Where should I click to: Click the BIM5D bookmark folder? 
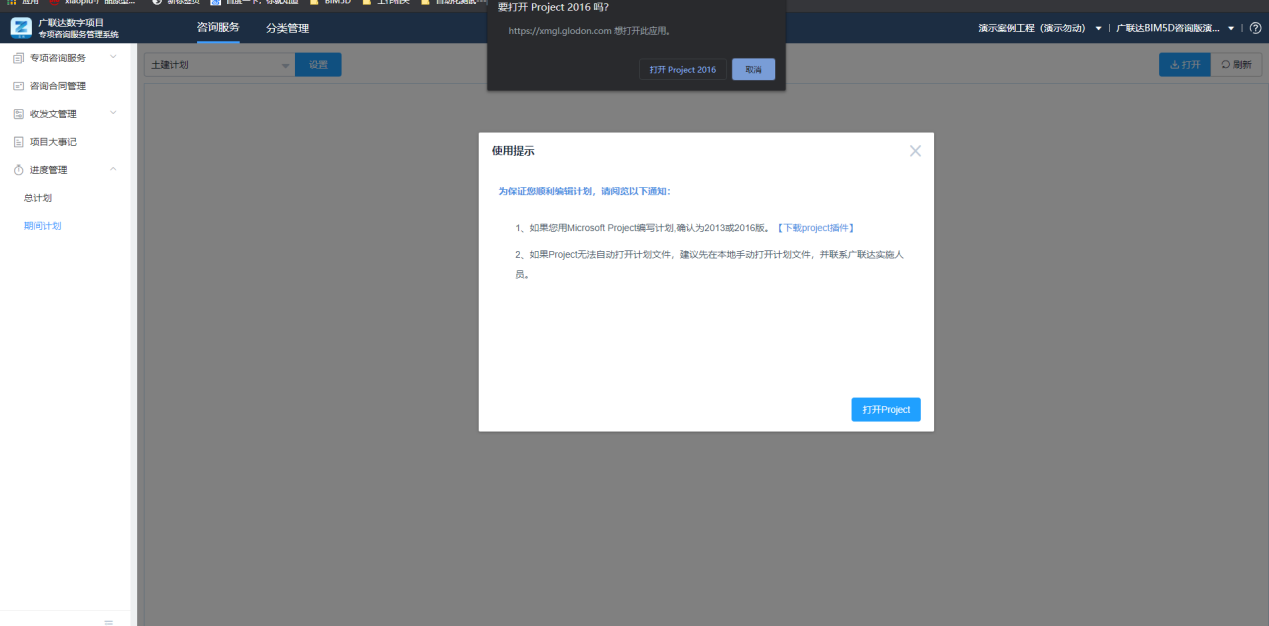pyautogui.click(x=332, y=3)
